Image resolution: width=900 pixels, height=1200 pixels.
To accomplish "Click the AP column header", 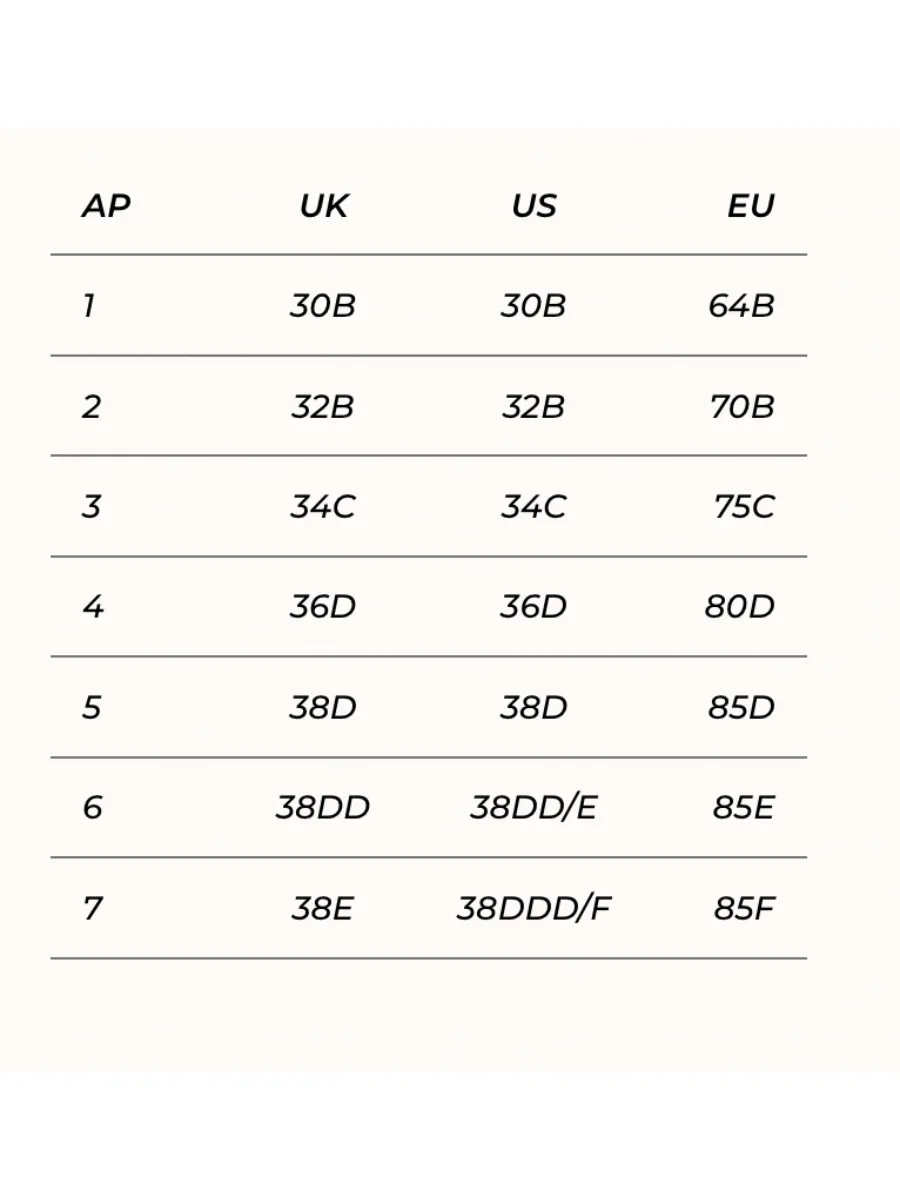I will [106, 206].
